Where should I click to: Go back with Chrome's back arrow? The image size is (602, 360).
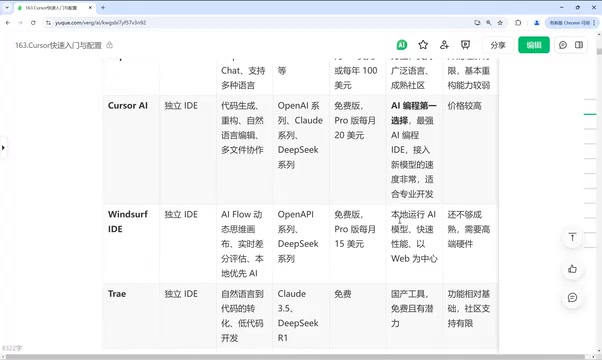8,23
